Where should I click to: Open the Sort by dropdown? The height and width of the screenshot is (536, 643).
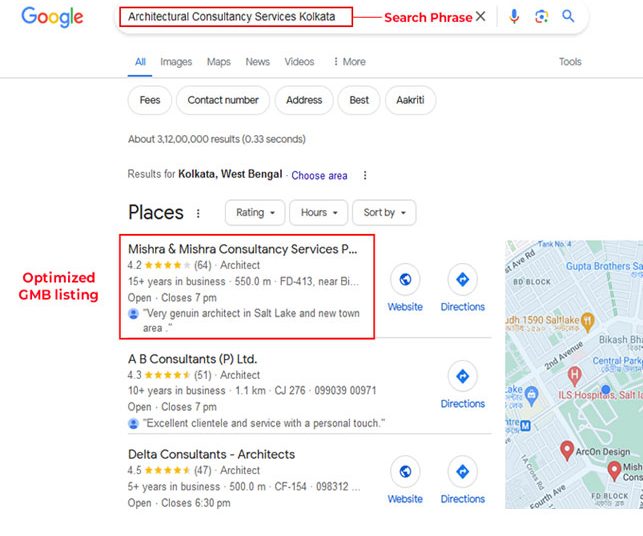[384, 213]
